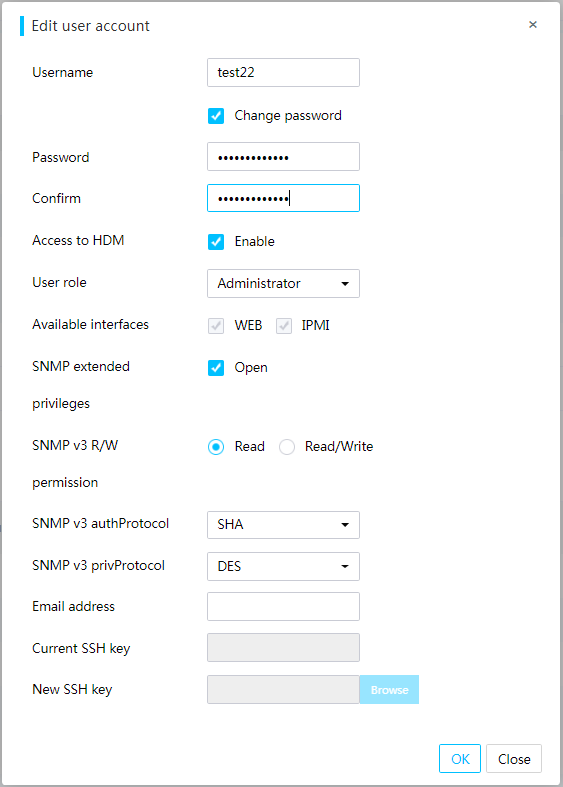Select the Read radio button
The width and height of the screenshot is (563, 787).
[x=216, y=447]
